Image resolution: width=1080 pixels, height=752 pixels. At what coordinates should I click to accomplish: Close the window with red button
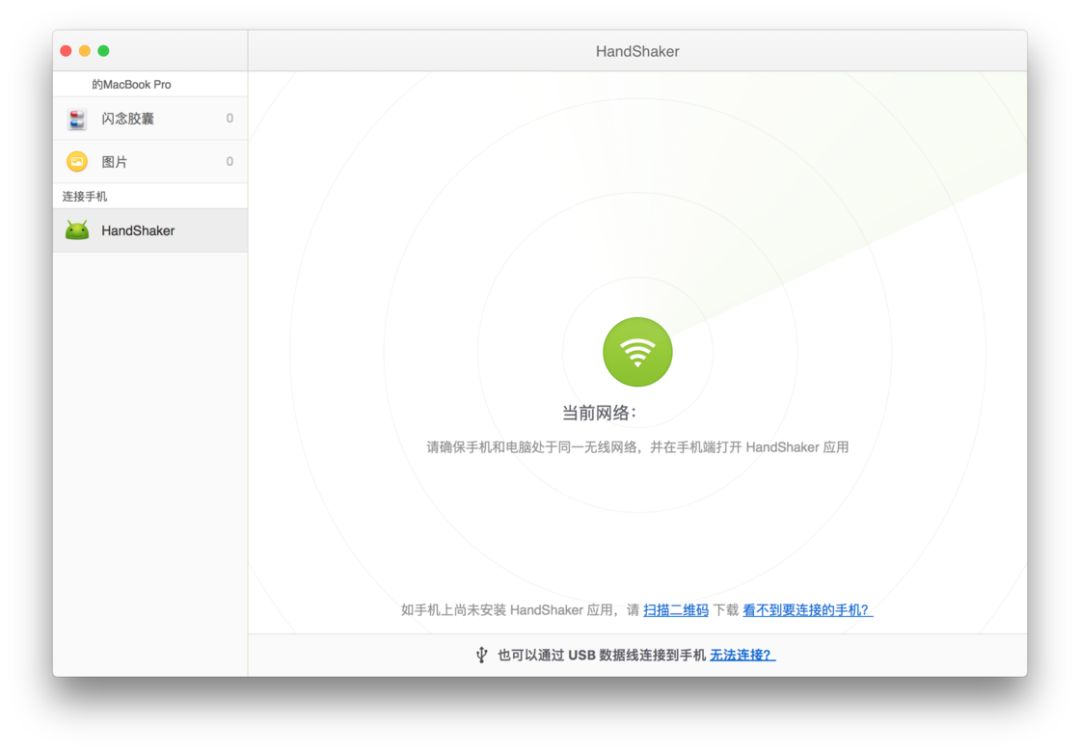pyautogui.click(x=66, y=51)
